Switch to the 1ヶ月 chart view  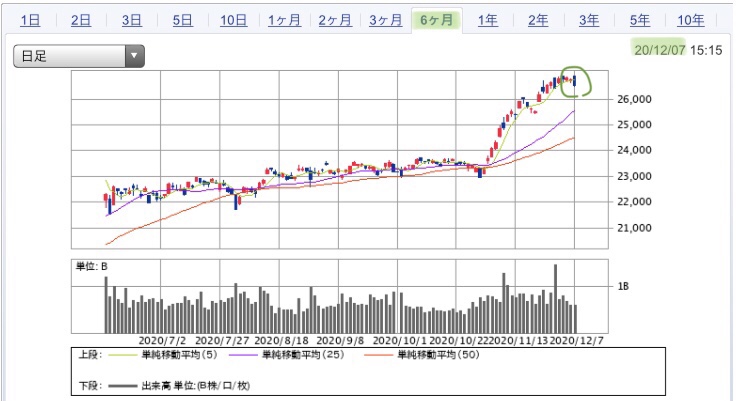[x=284, y=20]
